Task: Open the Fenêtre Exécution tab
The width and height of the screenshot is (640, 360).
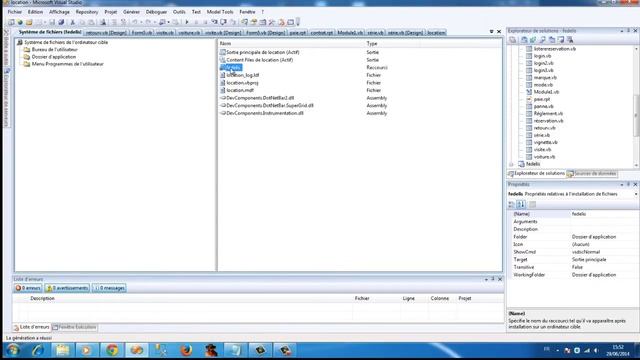Action: click(75, 327)
